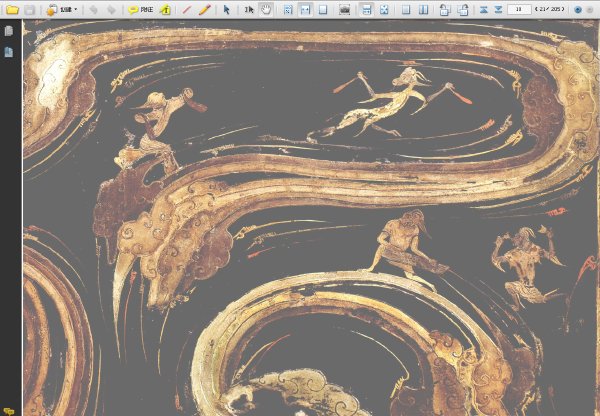Go to the previous page

click(x=484, y=10)
